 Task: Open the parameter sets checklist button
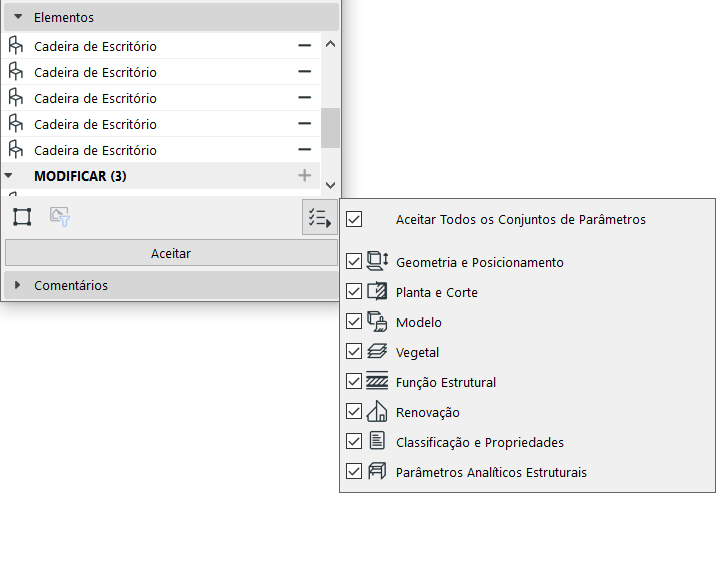(x=319, y=217)
